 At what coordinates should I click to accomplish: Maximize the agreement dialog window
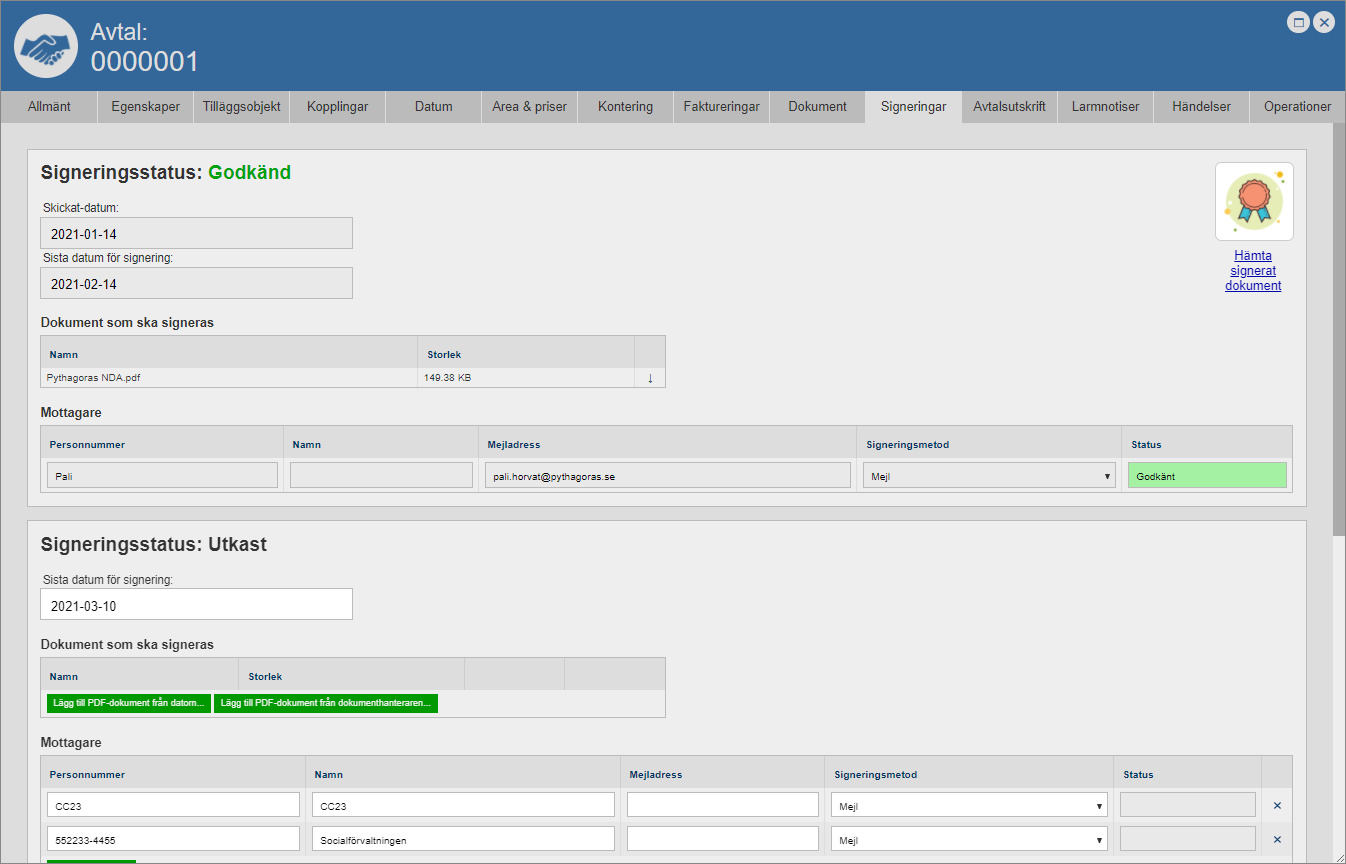1298,22
